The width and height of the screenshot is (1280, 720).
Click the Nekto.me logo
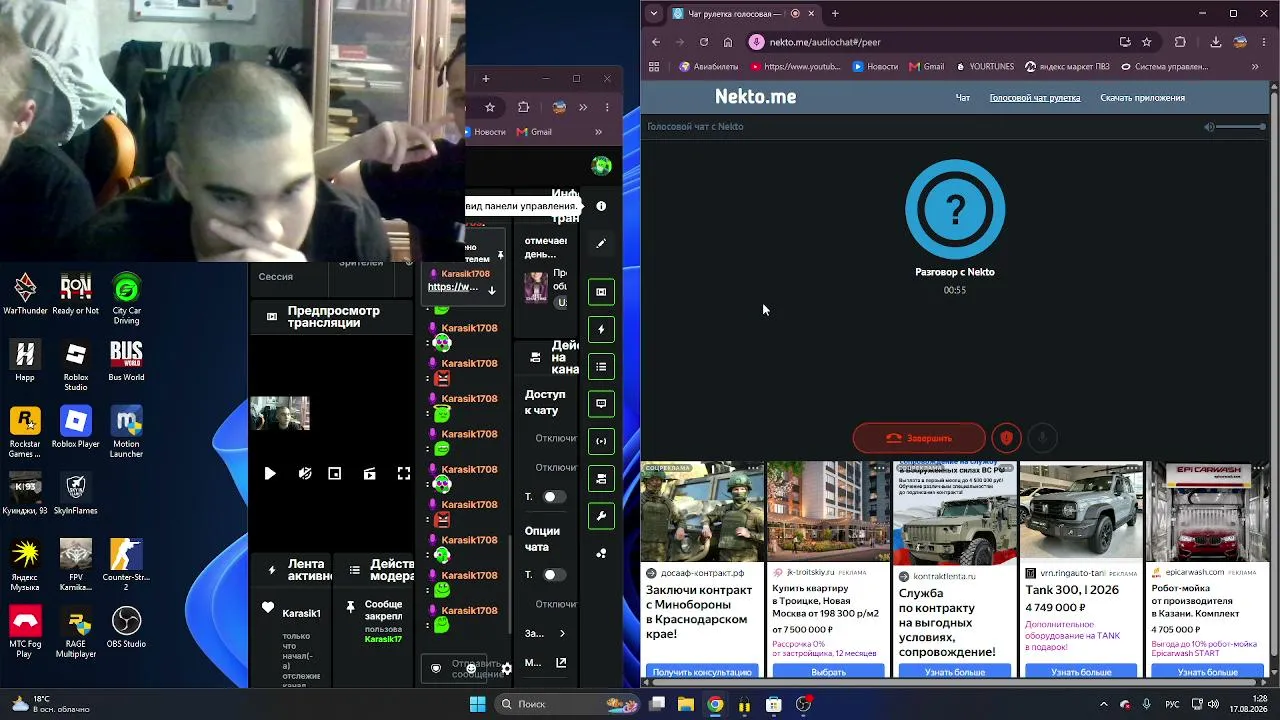coord(755,97)
